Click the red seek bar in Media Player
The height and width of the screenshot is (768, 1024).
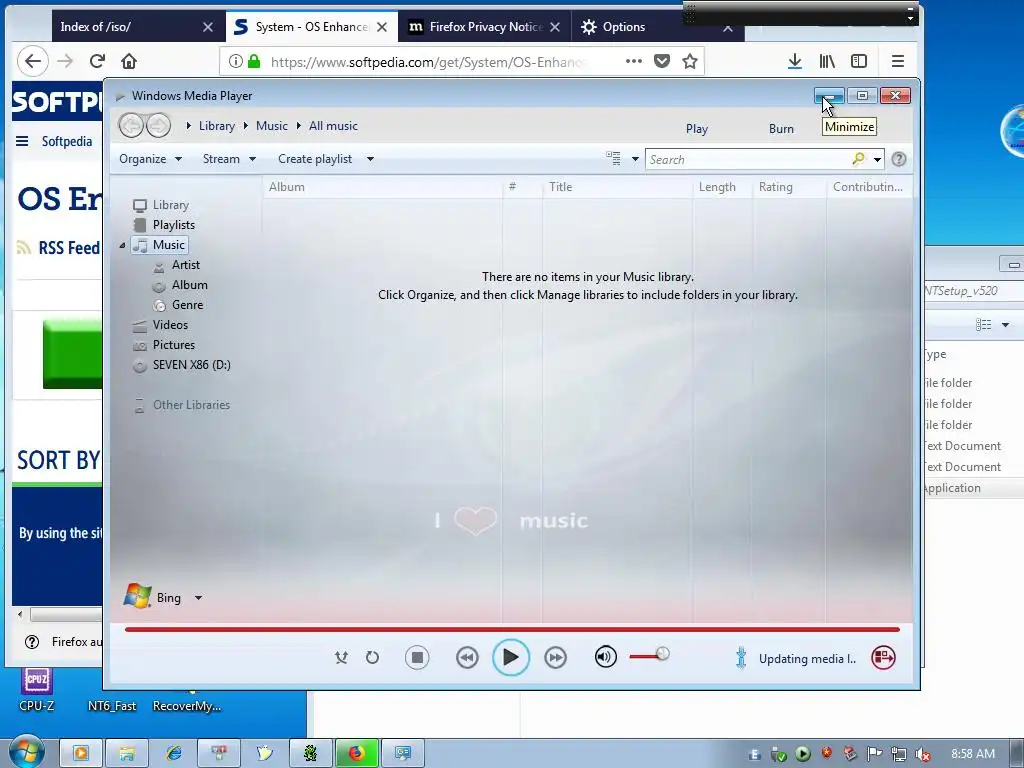[512, 630]
